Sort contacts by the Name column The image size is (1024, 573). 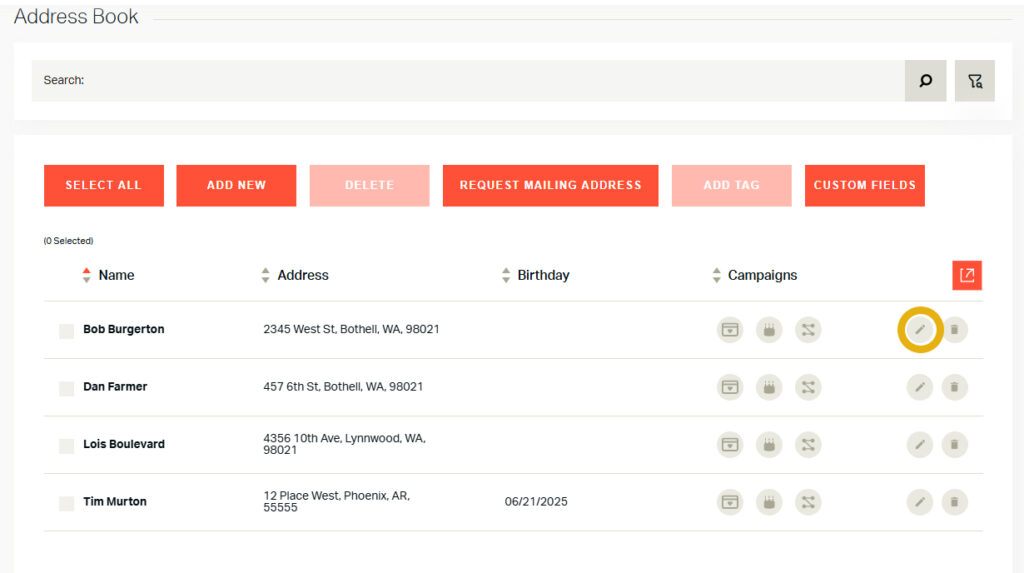[115, 275]
